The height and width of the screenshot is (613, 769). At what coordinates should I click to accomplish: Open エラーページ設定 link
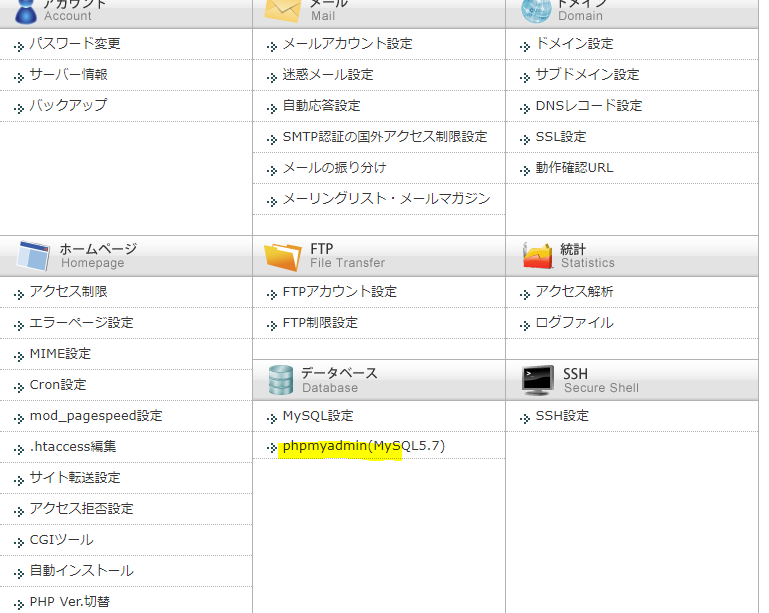click(x=81, y=323)
